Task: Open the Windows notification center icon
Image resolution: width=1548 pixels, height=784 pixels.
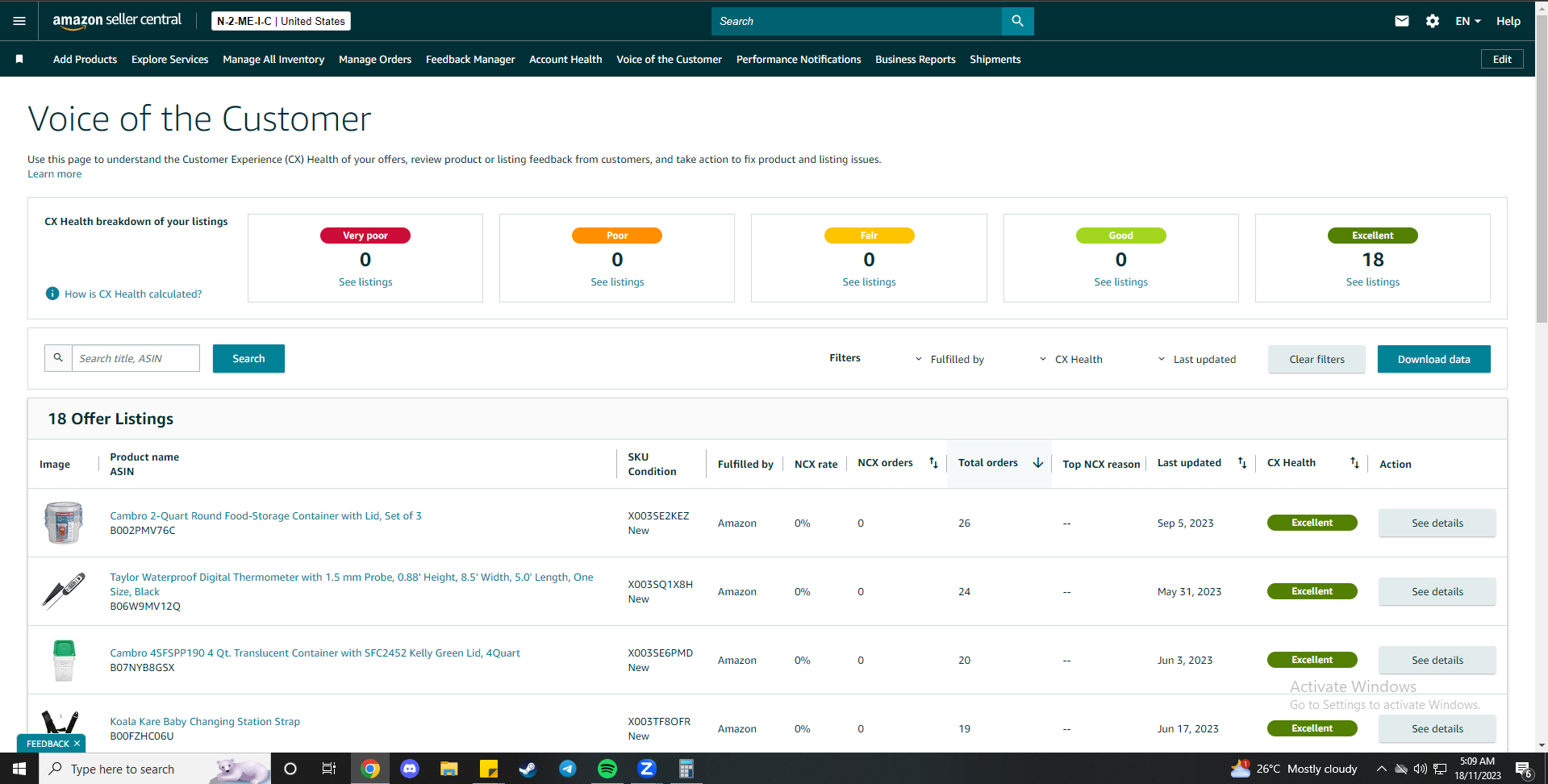Action: click(x=1524, y=769)
